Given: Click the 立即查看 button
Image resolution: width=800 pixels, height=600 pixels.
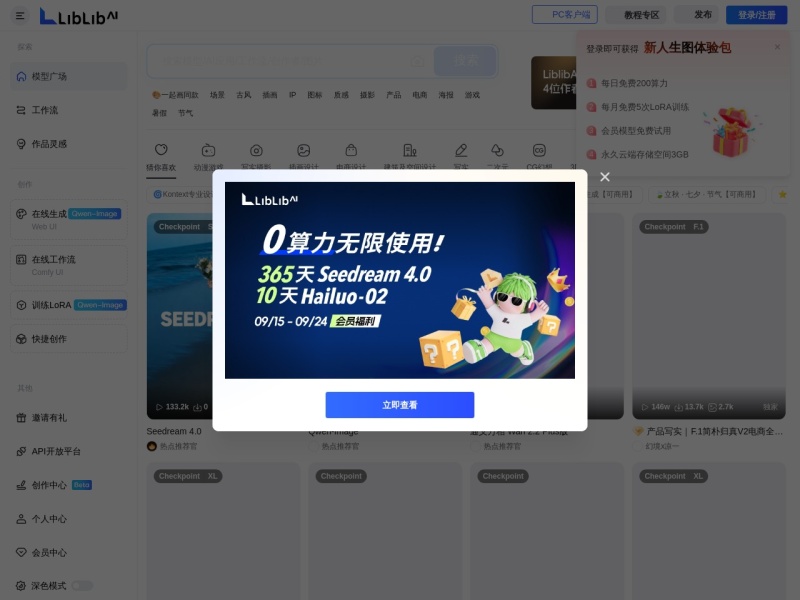Looking at the screenshot, I should [399, 405].
